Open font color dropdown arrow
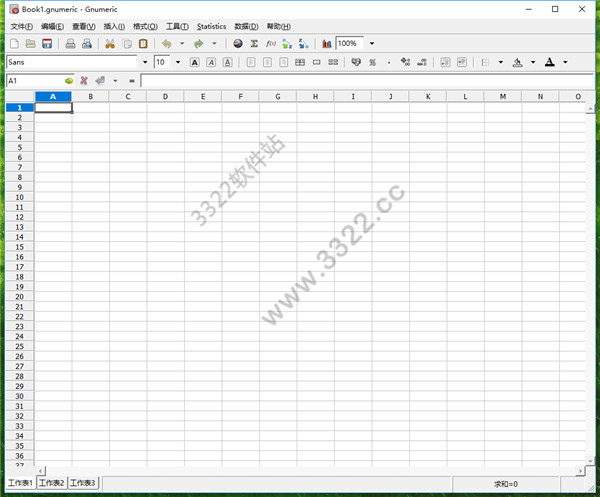Image resolution: width=600 pixels, height=497 pixels. click(x=565, y=62)
